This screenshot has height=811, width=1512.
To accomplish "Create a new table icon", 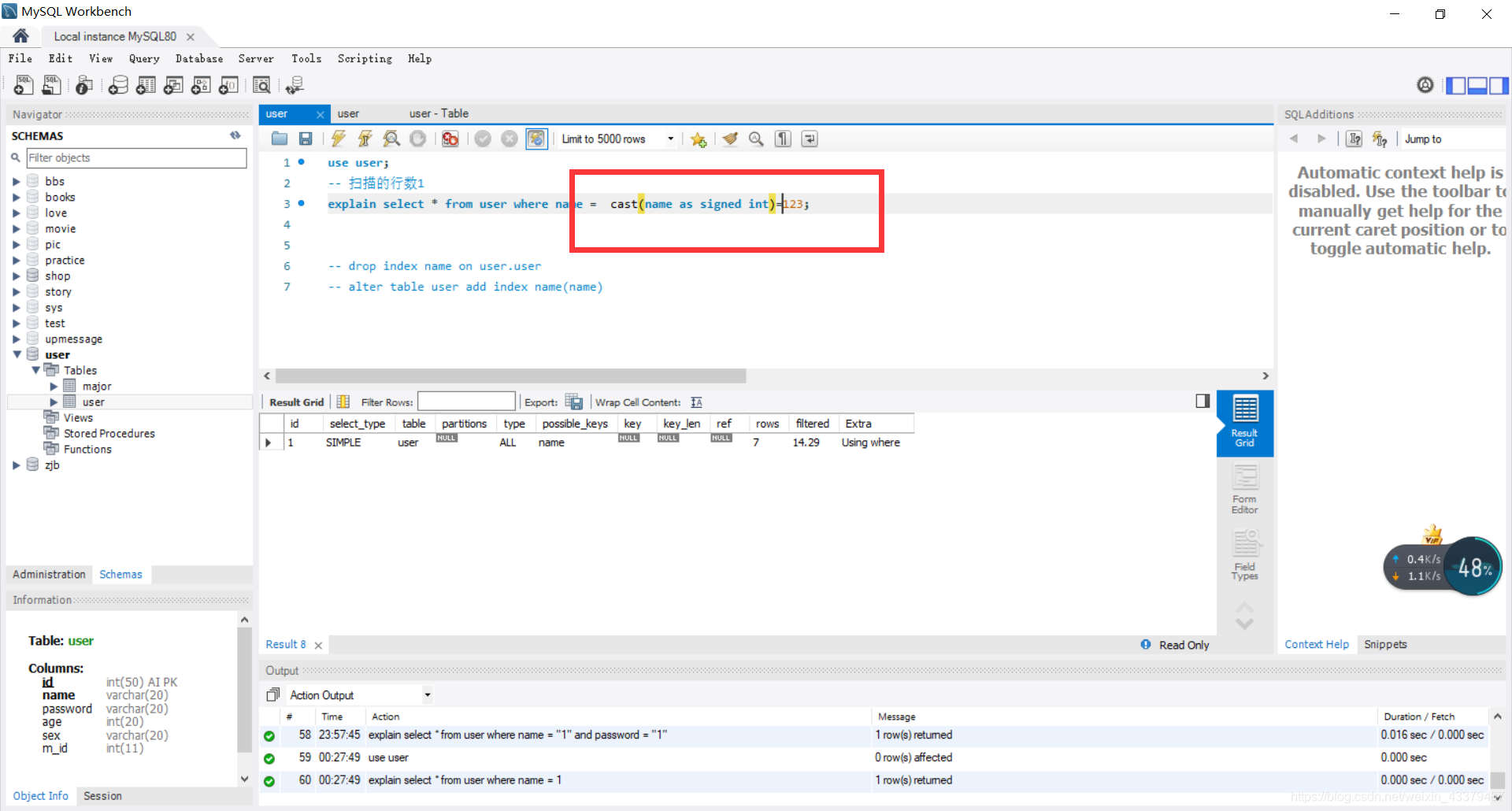I will click(x=146, y=85).
